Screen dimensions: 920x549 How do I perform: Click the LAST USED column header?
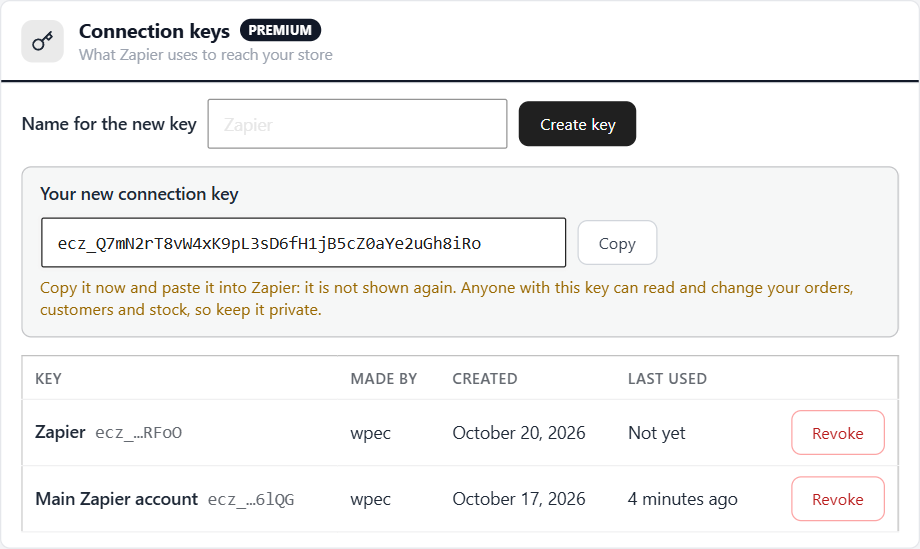pyautogui.click(x=667, y=379)
